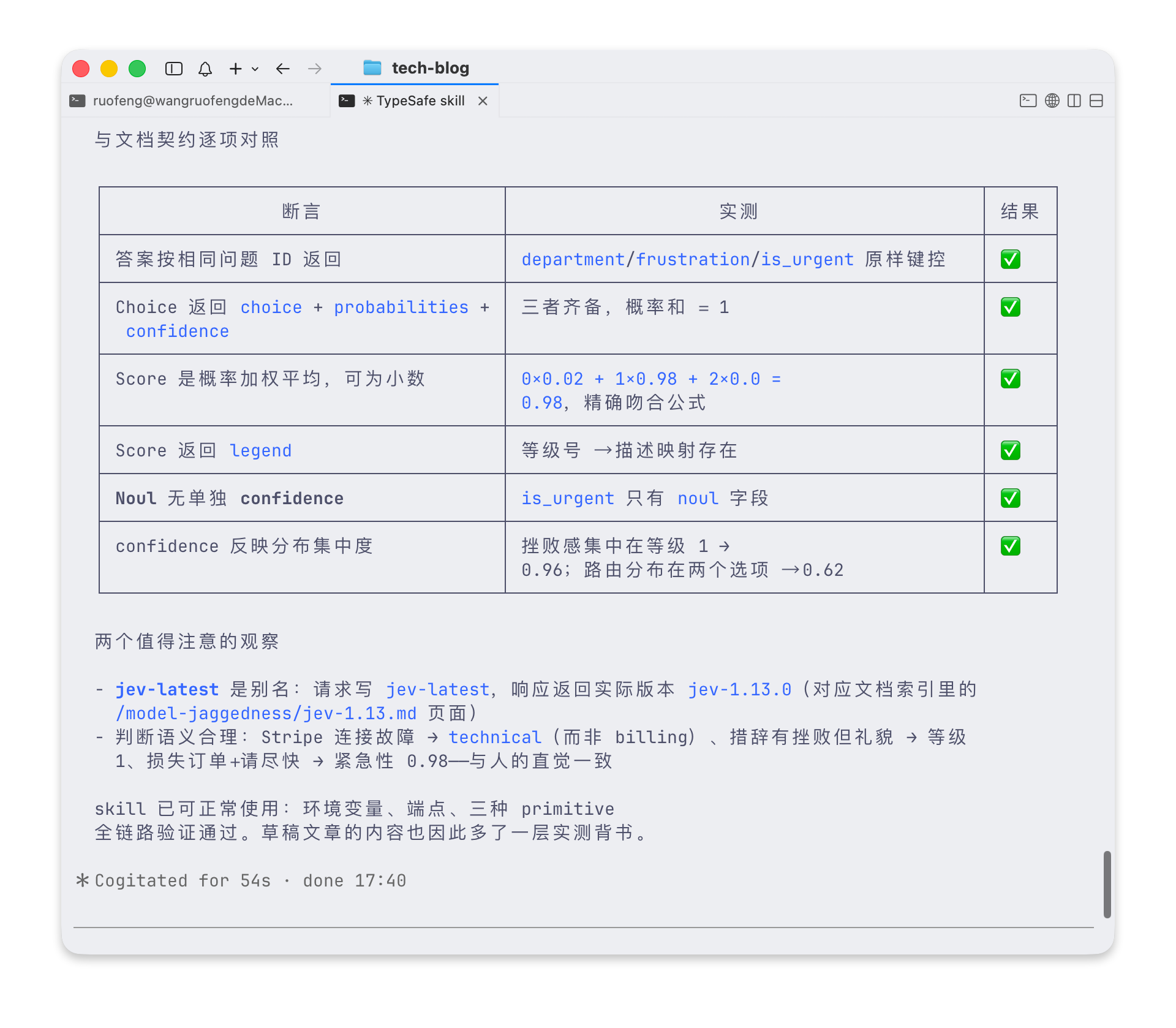Click the green check in the ID row
Image resolution: width=1176 pixels, height=1028 pixels.
pyautogui.click(x=1011, y=259)
